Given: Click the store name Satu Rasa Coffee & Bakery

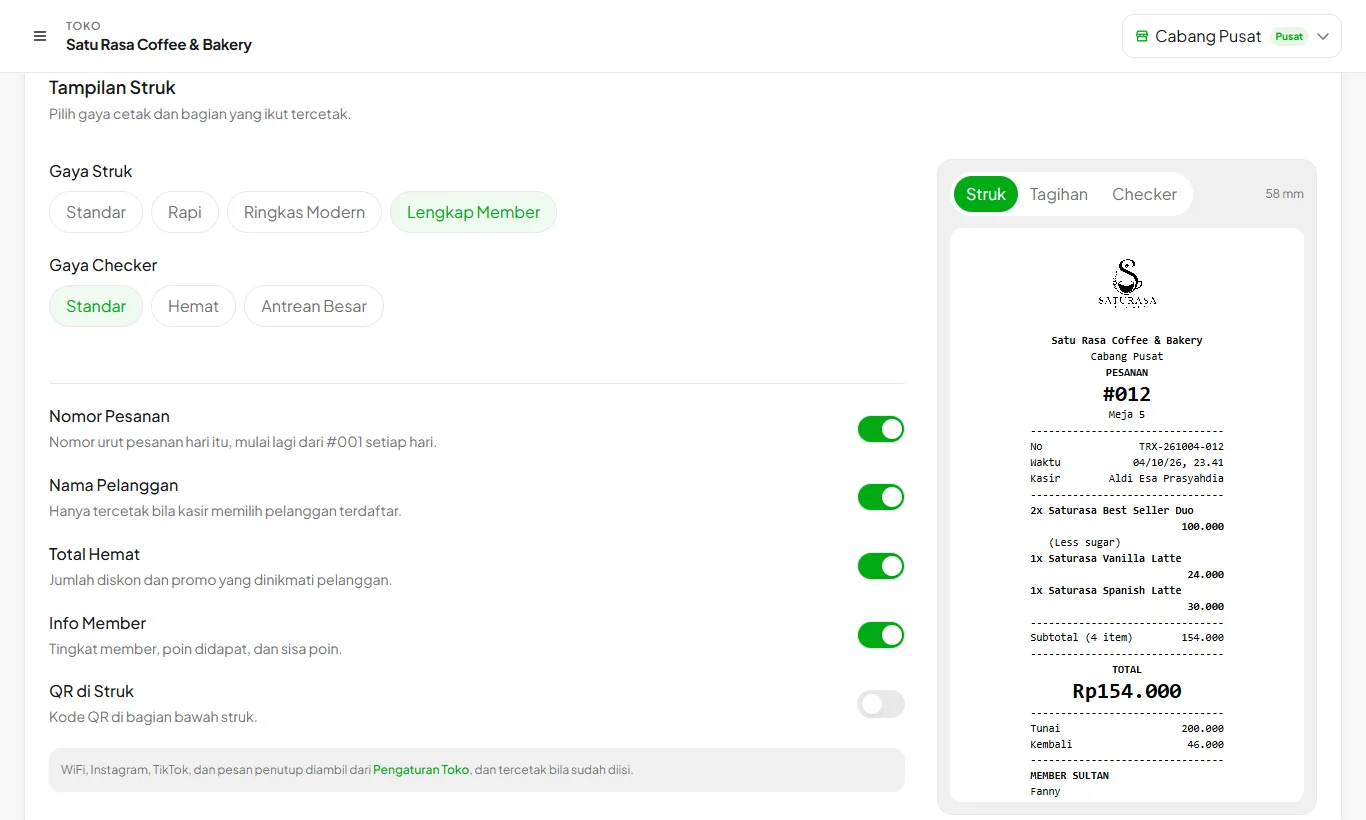Looking at the screenshot, I should (x=159, y=45).
